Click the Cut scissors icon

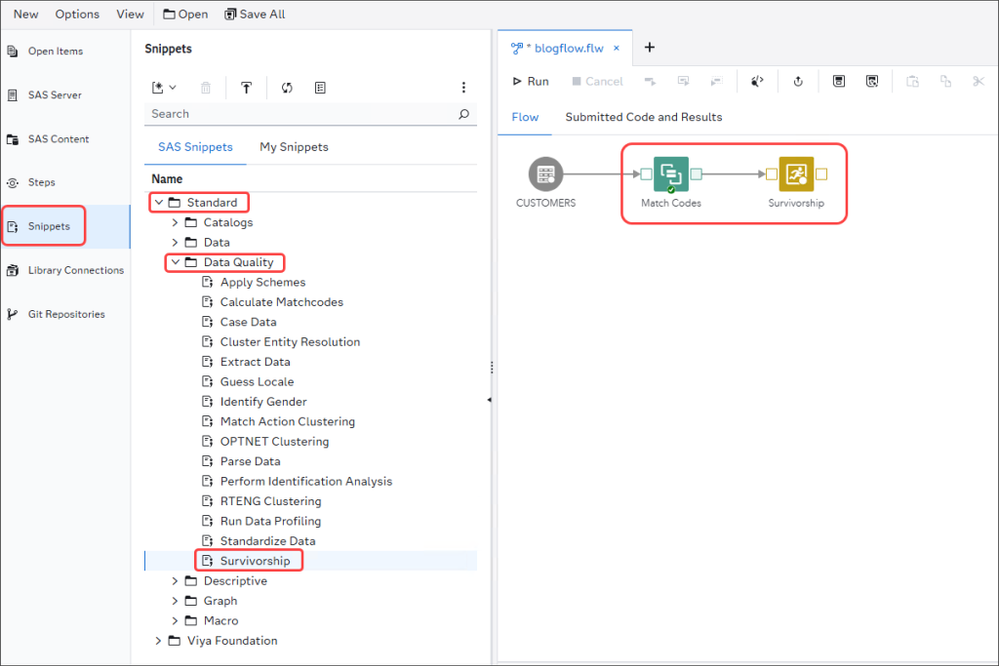[x=979, y=81]
